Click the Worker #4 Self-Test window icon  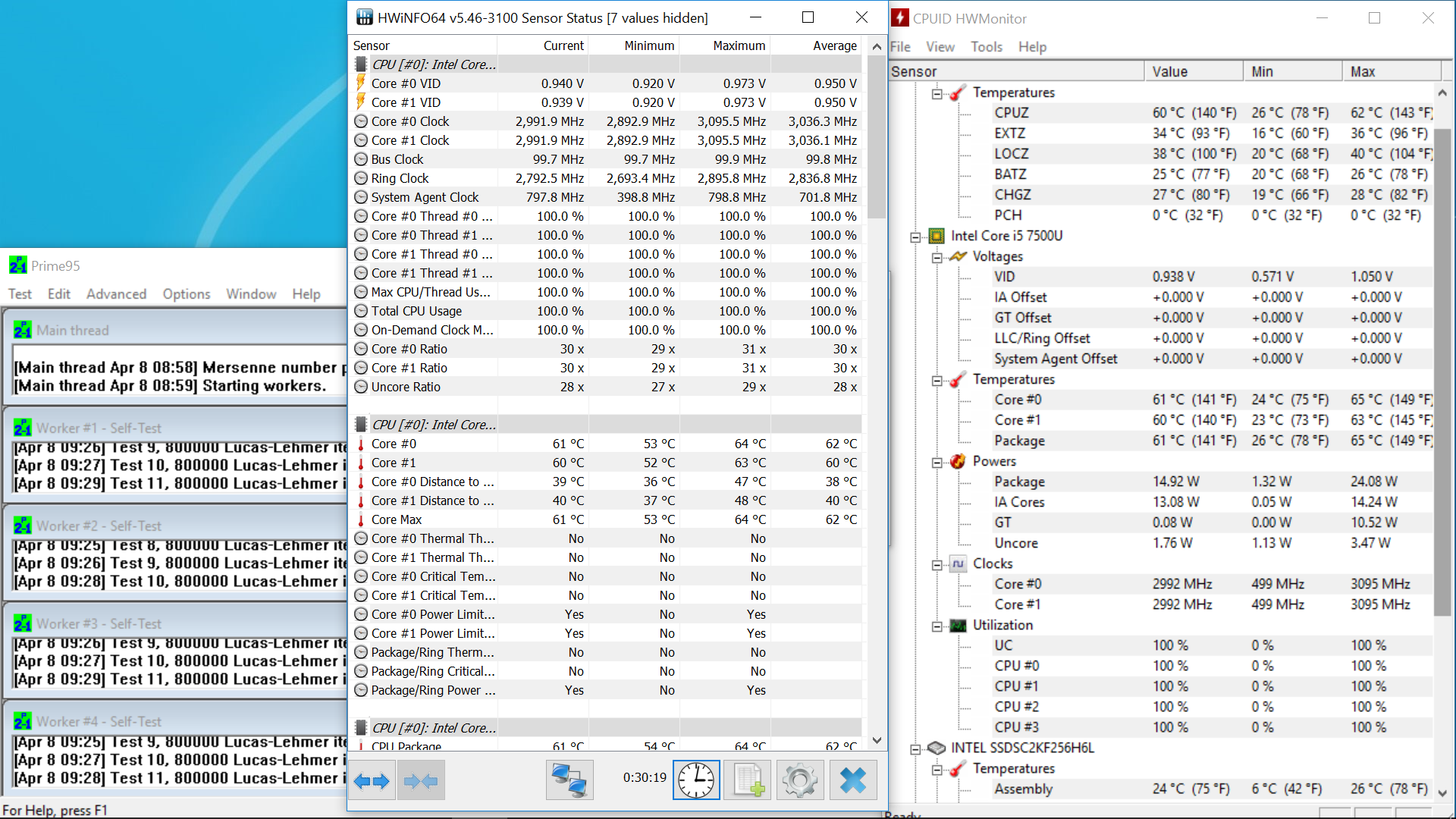pyautogui.click(x=23, y=721)
